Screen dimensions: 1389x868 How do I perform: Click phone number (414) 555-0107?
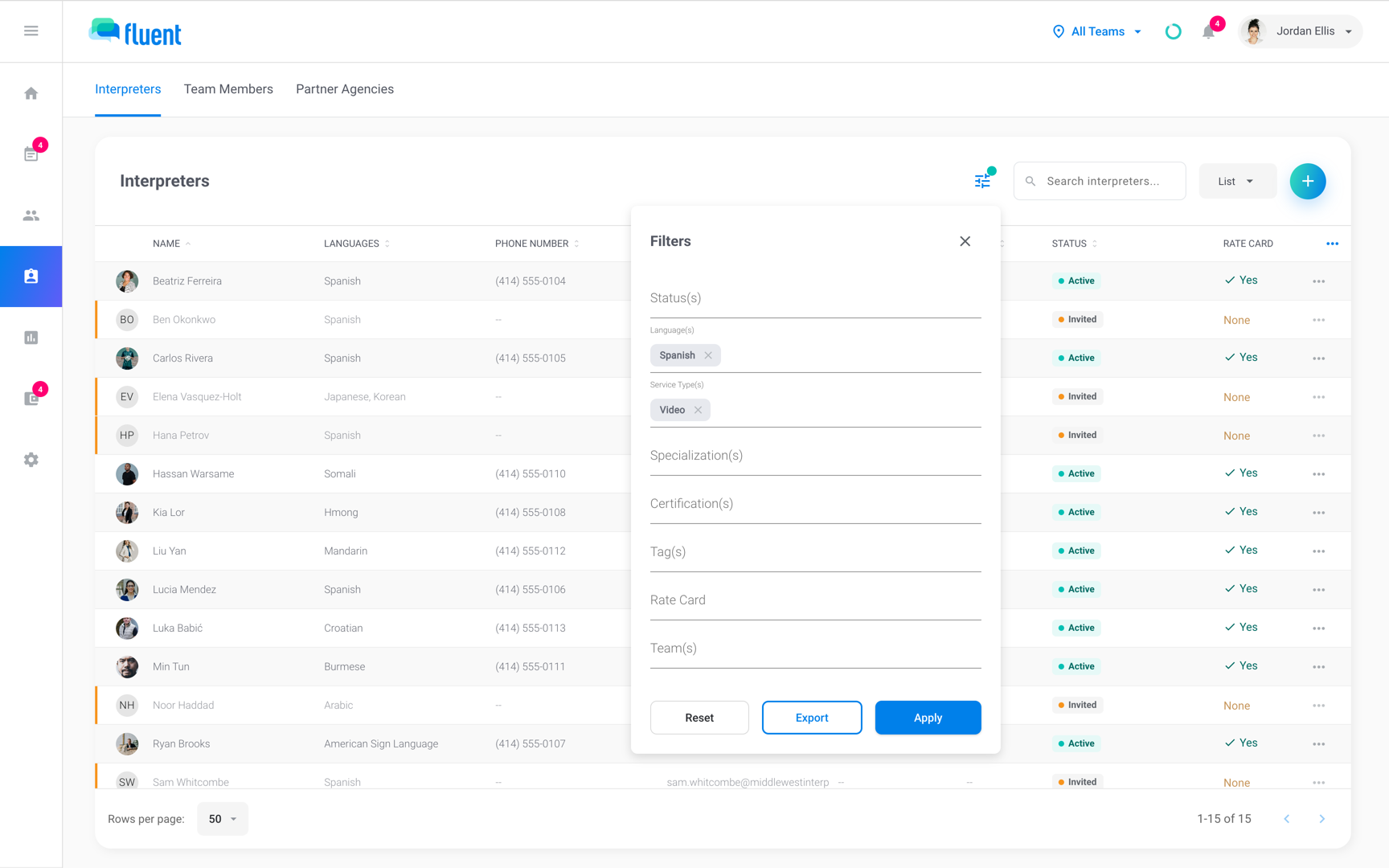coord(530,743)
